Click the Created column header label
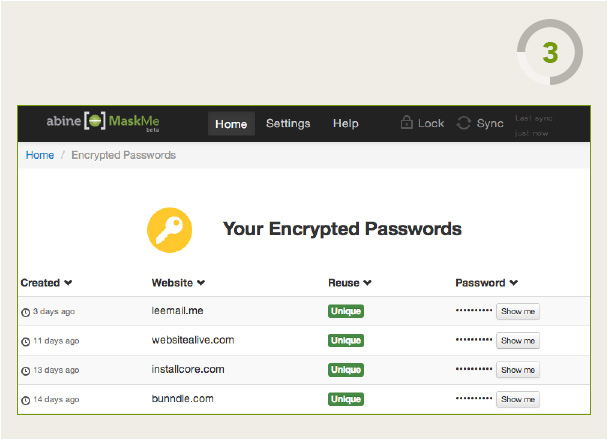The width and height of the screenshot is (608, 440). pos(40,283)
